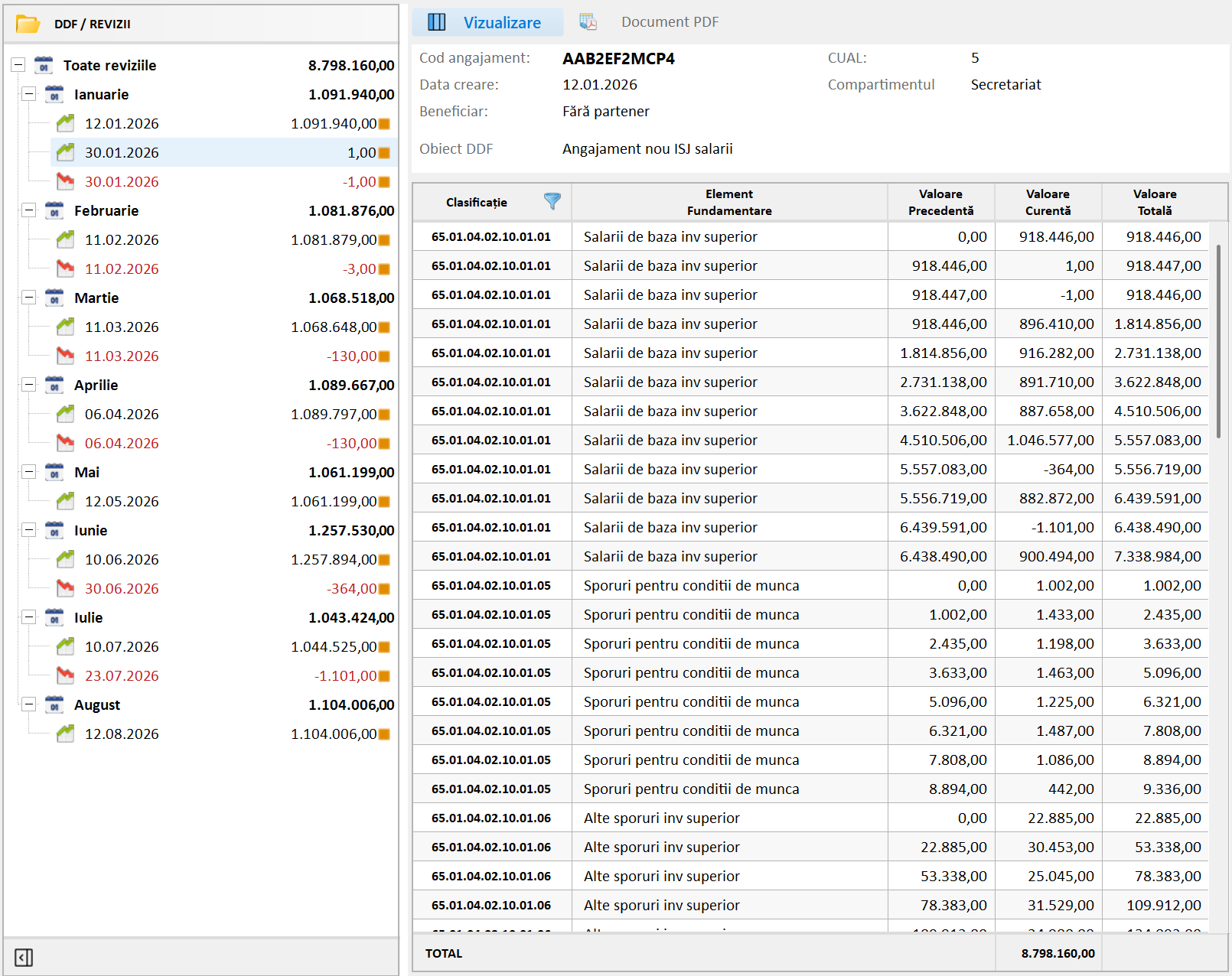
Task: Click the green chart icon for 10.07.2026
Action: click(x=65, y=646)
